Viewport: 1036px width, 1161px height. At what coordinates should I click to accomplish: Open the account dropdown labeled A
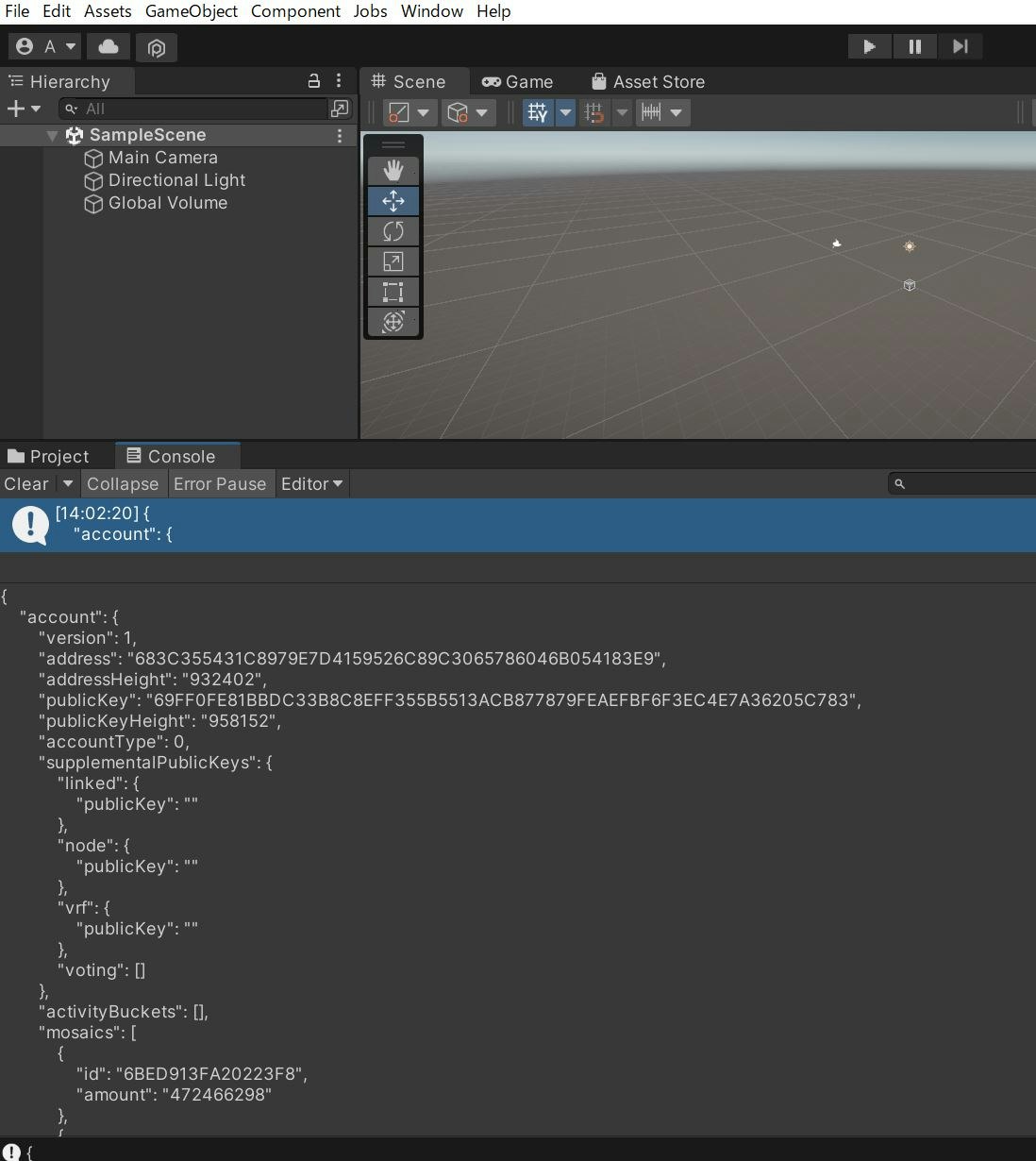[x=45, y=46]
